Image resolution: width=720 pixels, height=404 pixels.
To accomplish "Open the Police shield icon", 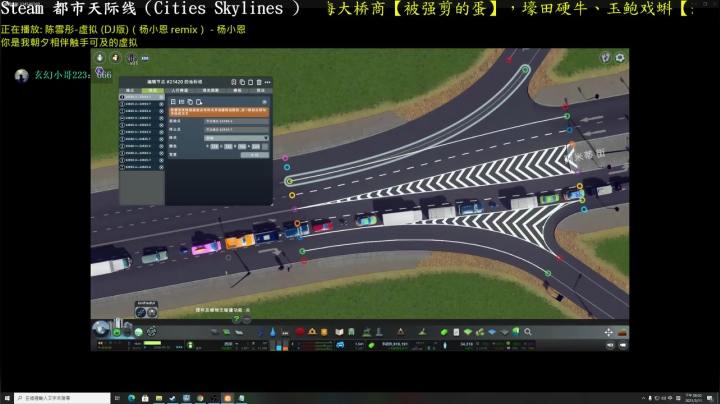I will tap(324, 332).
